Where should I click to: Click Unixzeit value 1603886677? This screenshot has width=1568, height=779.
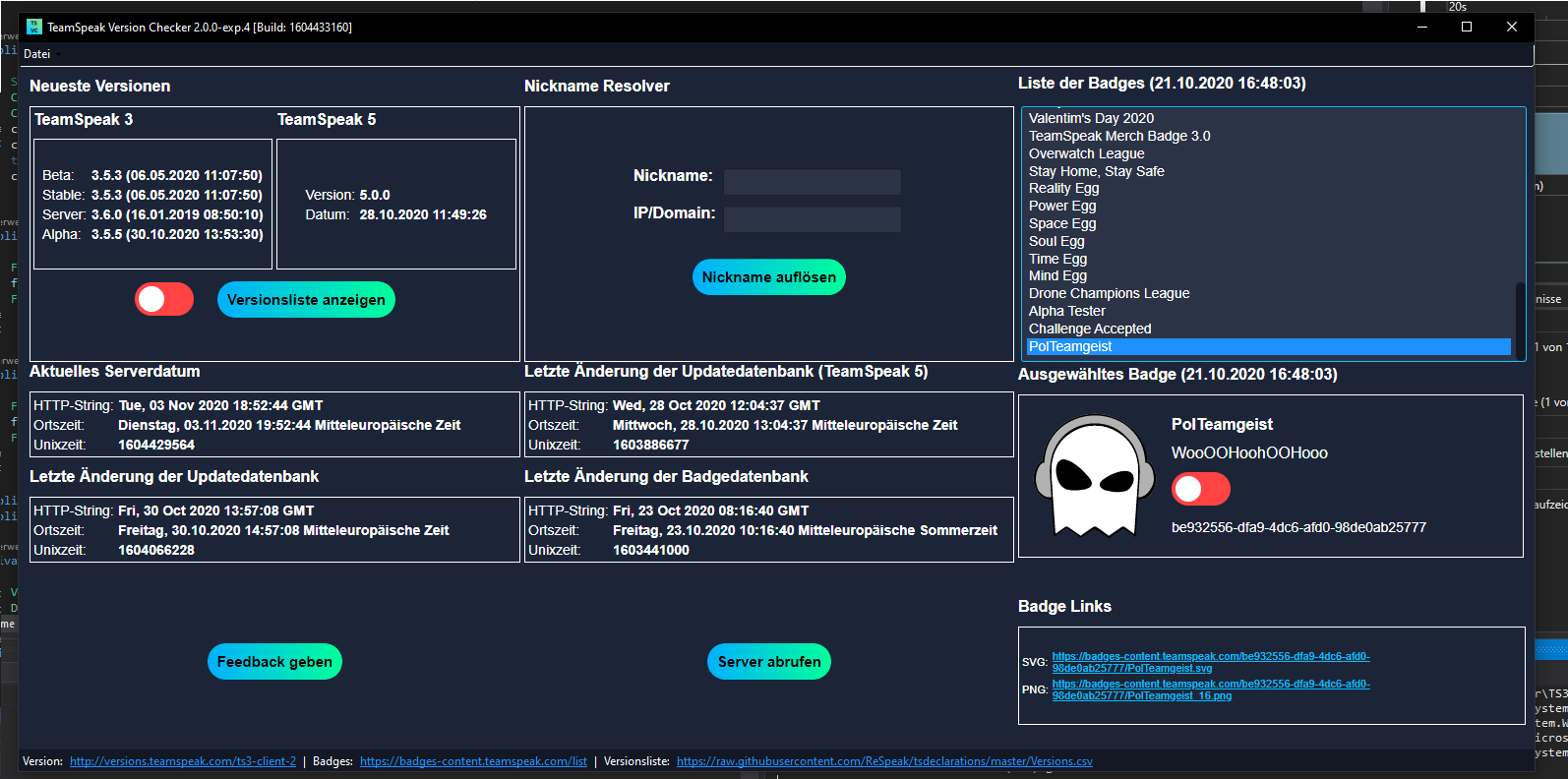click(651, 445)
